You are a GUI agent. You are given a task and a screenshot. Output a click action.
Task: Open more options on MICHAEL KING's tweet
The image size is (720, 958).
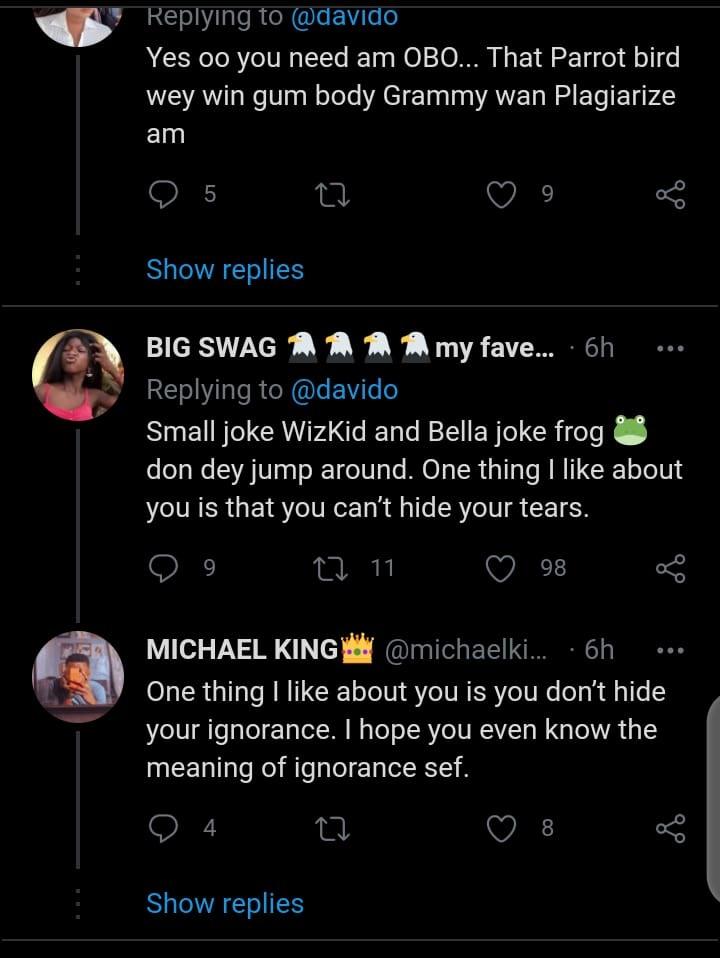click(x=669, y=650)
